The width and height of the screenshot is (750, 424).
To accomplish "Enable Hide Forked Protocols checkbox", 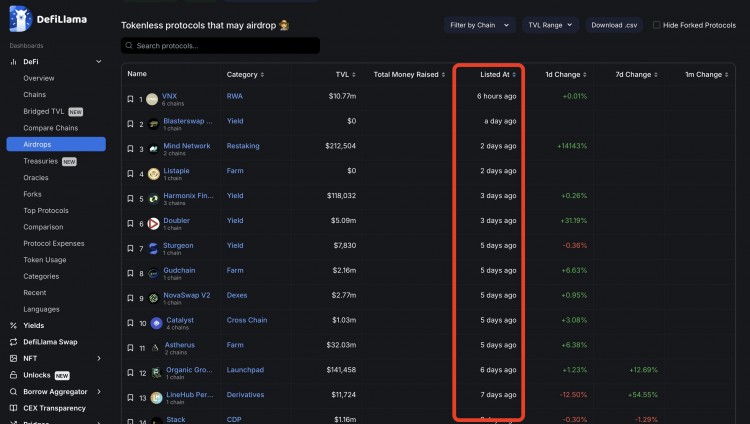I will click(657, 25).
